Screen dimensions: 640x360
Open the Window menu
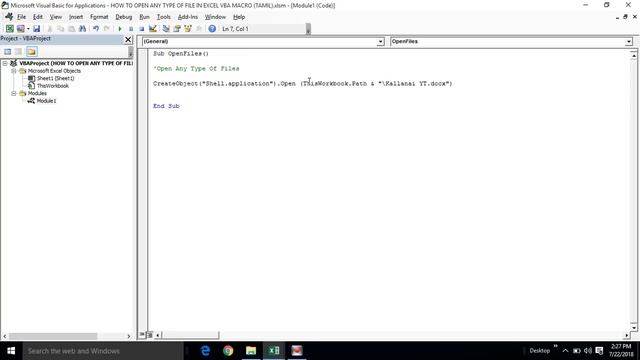215,17
